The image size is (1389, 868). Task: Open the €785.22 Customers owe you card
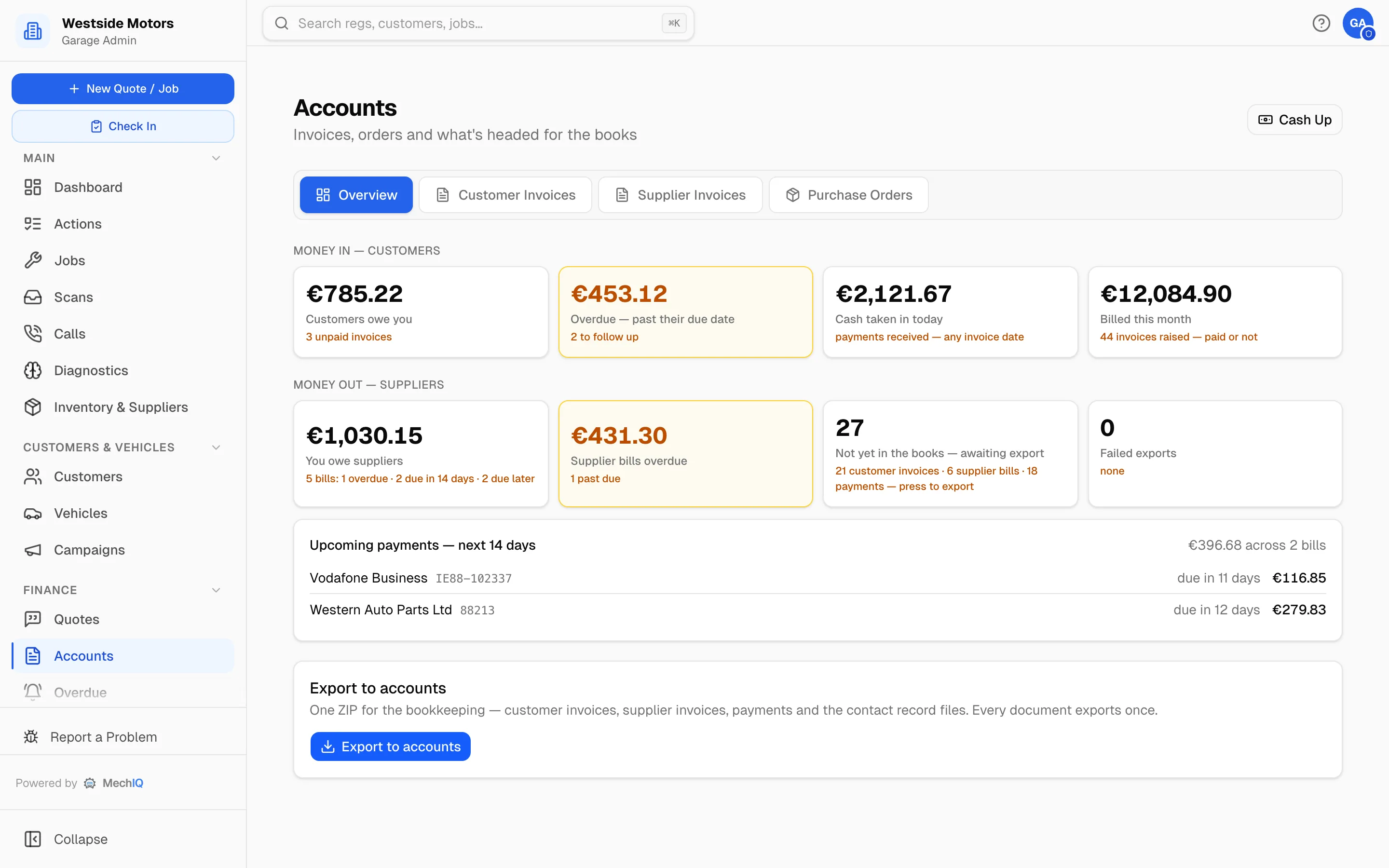pyautogui.click(x=421, y=312)
